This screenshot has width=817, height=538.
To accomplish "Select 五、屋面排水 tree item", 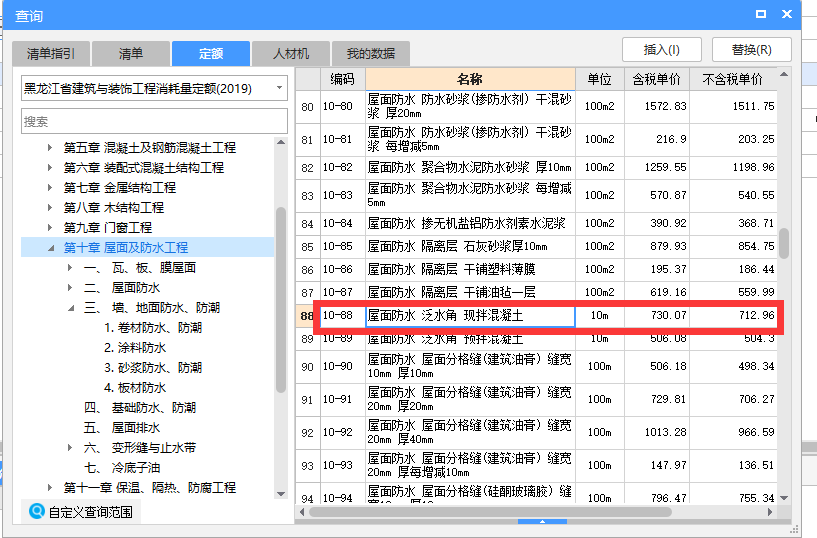I will 122,428.
